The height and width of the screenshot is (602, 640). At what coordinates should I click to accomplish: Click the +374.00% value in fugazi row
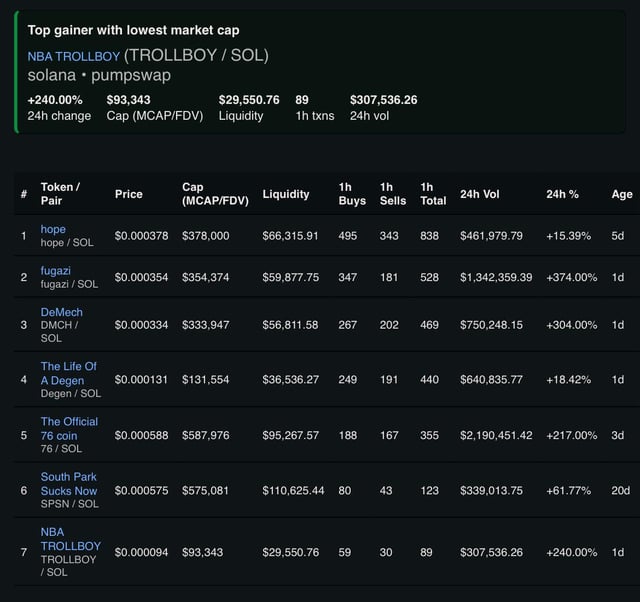[x=571, y=277]
